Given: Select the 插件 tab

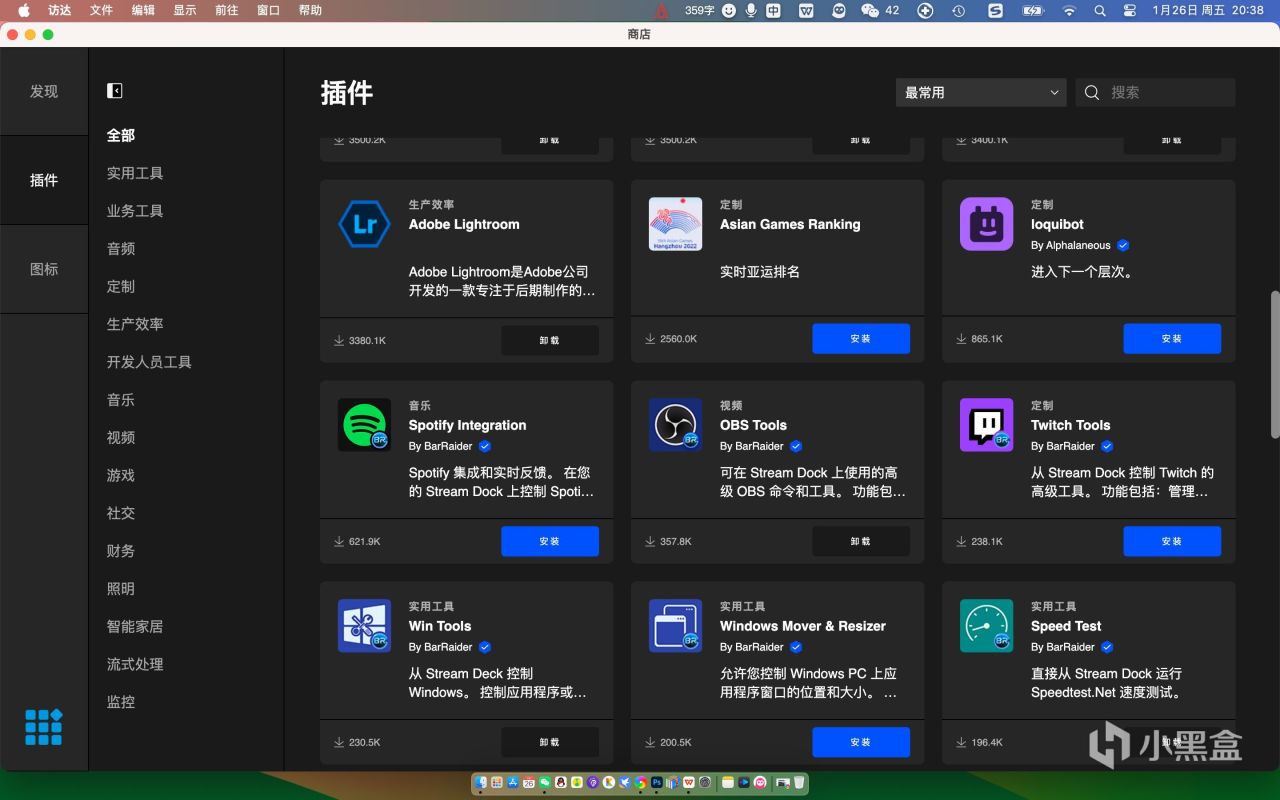Looking at the screenshot, I should click(x=44, y=180).
